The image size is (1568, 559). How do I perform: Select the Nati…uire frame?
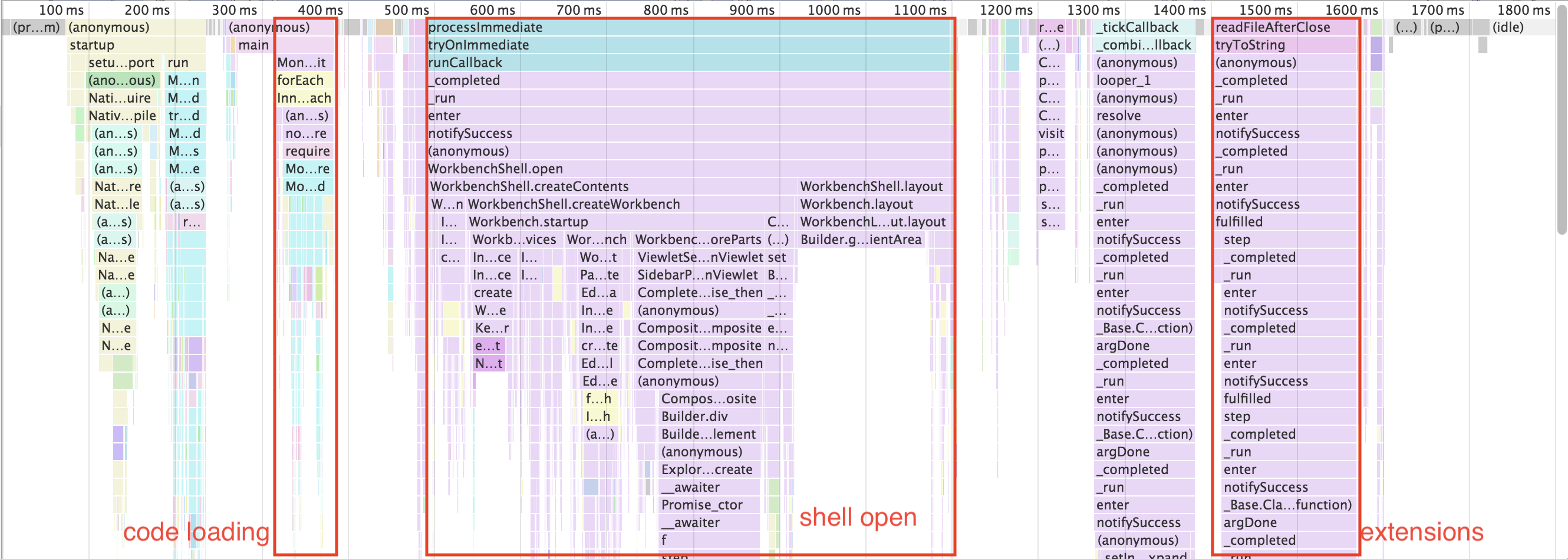pos(123,98)
